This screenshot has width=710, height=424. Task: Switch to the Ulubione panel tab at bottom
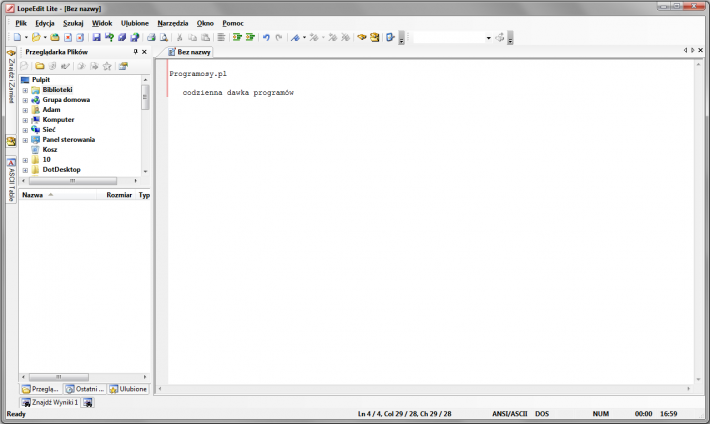pos(128,389)
